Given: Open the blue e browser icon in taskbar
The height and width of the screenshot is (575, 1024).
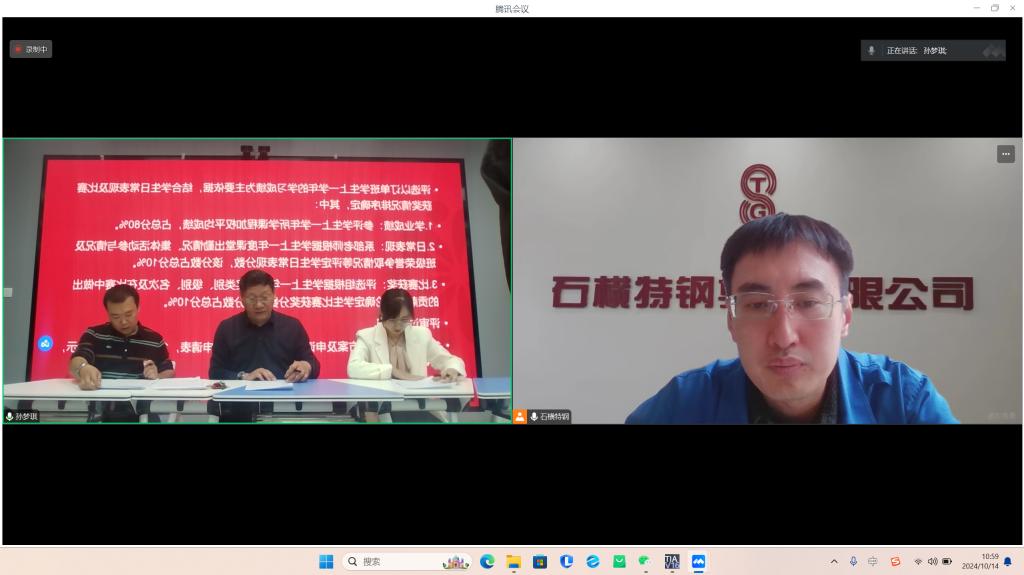Looking at the screenshot, I should (x=592, y=561).
